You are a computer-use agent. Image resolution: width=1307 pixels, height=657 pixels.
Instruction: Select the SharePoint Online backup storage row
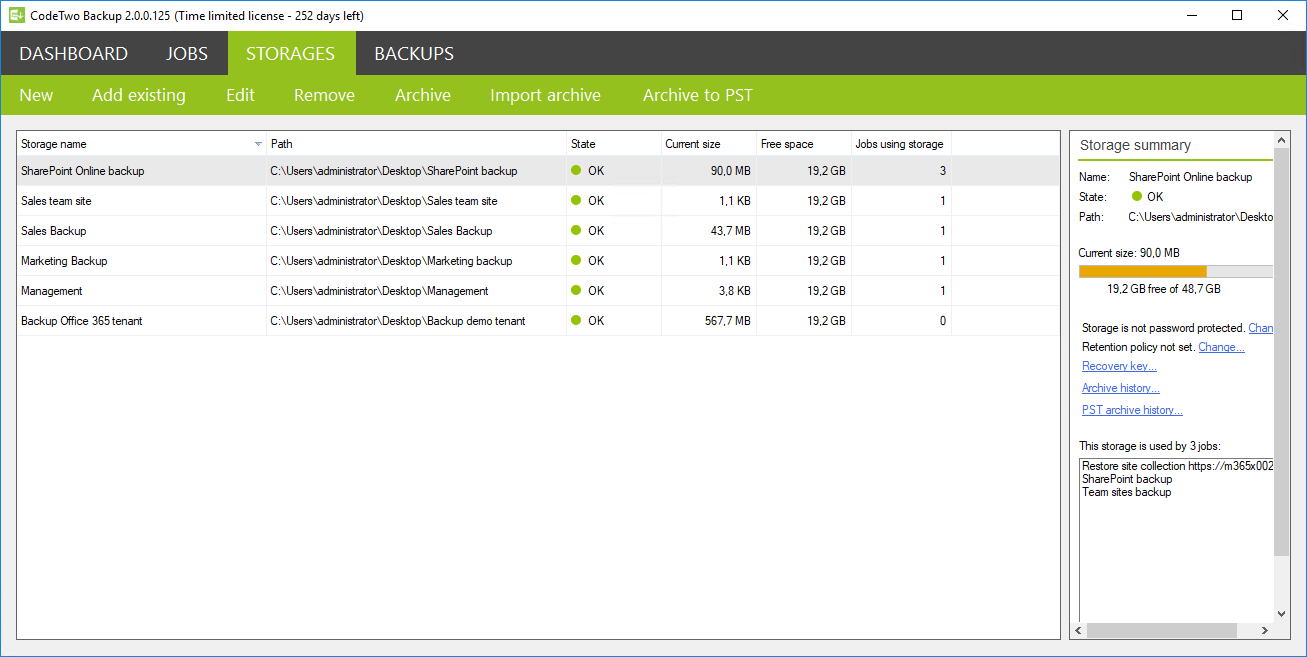click(x=538, y=171)
